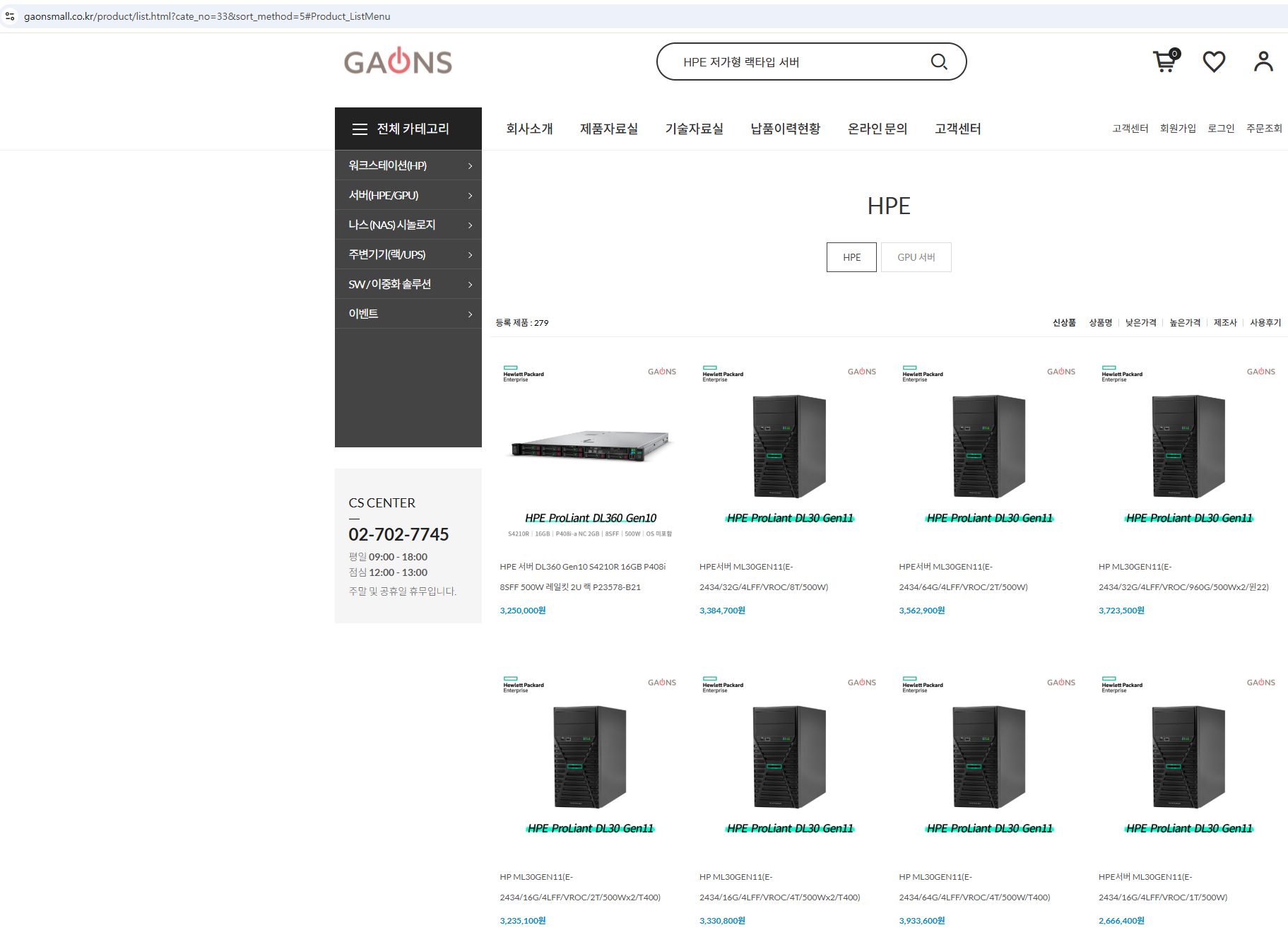Click the site info icon in address bar
1288x930 pixels.
10,16
